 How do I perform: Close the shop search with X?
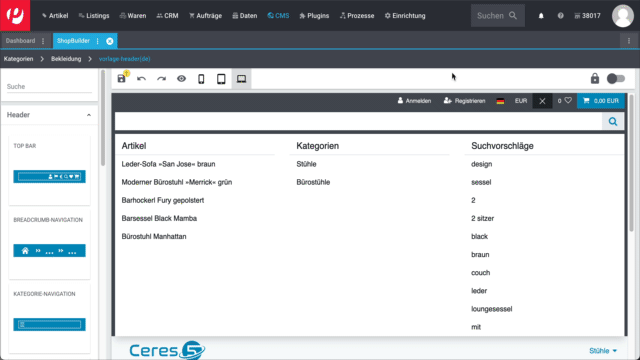(x=542, y=101)
